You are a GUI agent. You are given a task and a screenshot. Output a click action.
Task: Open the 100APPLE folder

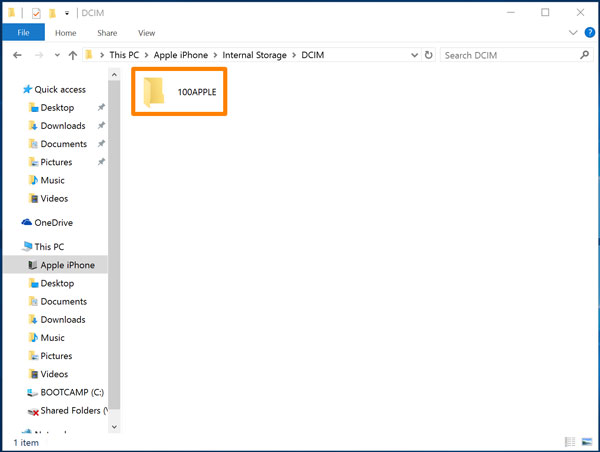(179, 91)
